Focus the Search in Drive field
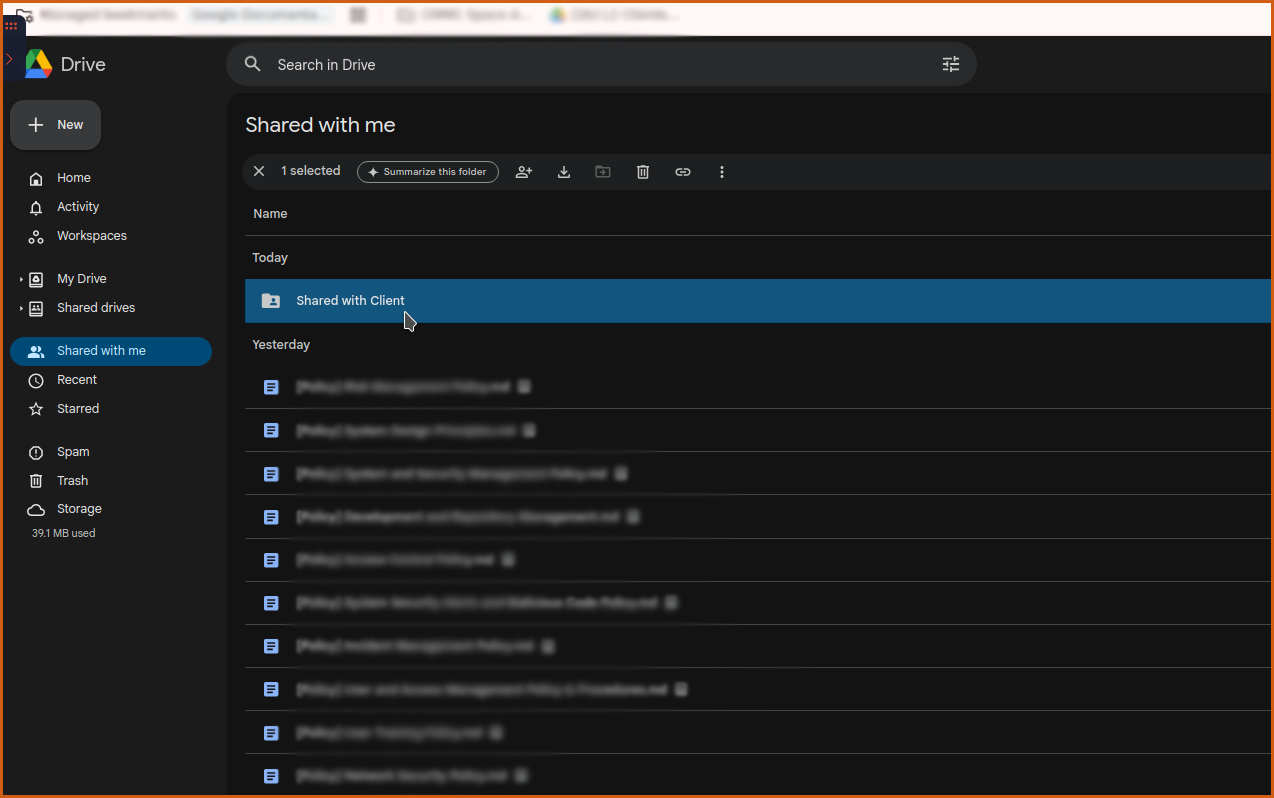 (601, 64)
